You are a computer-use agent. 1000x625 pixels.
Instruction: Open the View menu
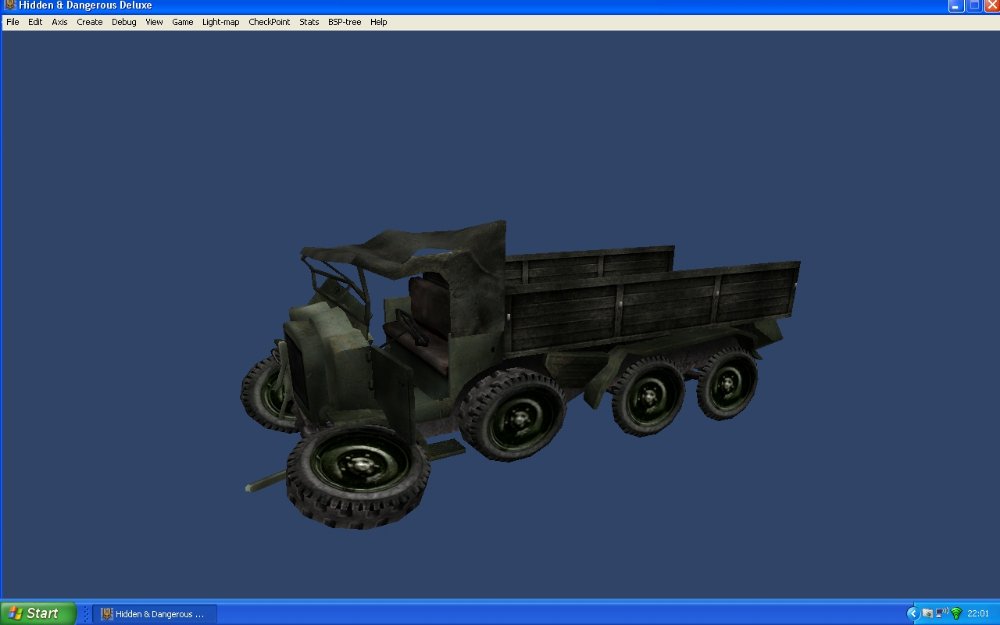point(154,22)
